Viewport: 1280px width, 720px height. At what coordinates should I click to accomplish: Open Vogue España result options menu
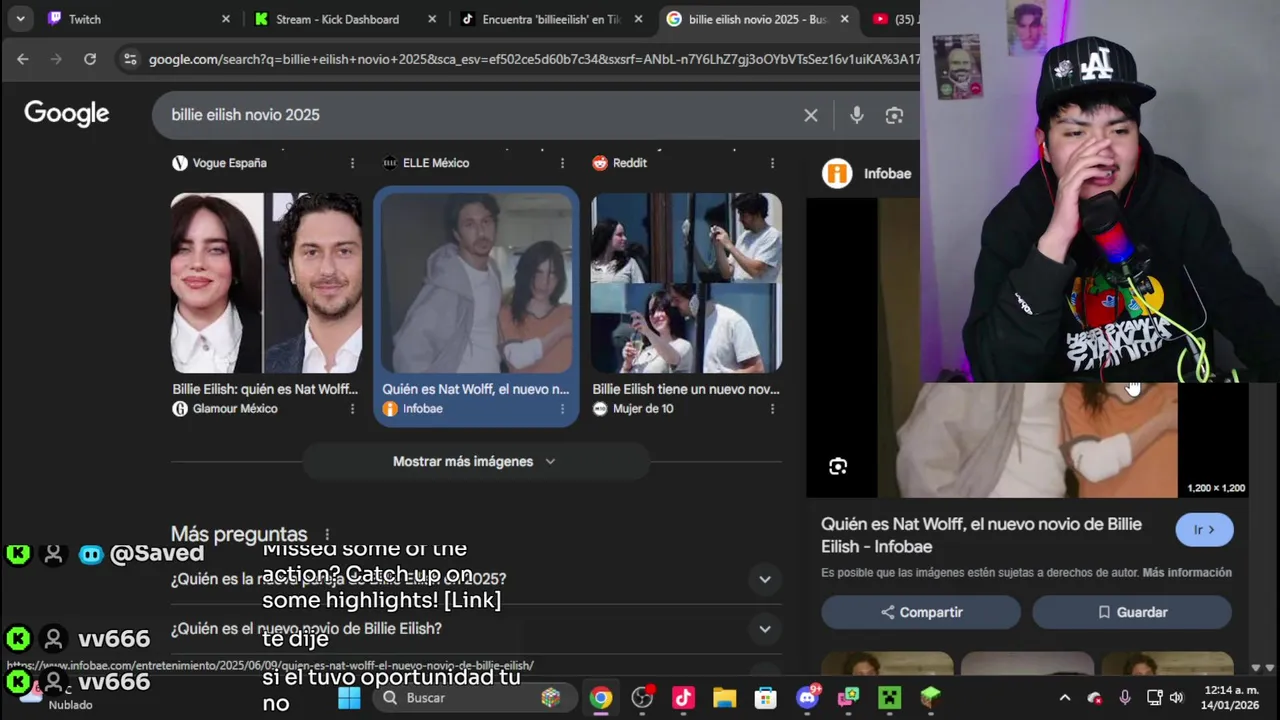352,163
